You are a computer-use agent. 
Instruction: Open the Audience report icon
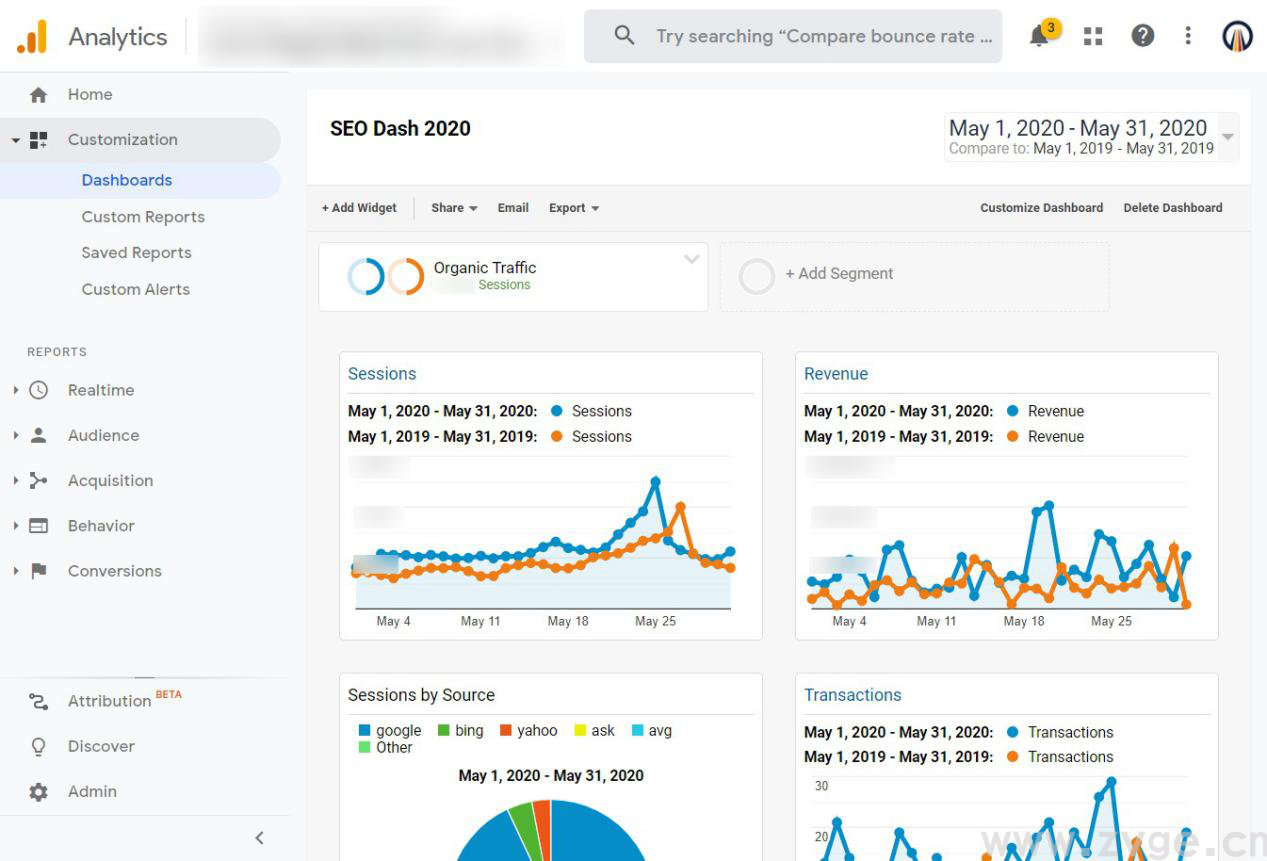[x=38, y=435]
